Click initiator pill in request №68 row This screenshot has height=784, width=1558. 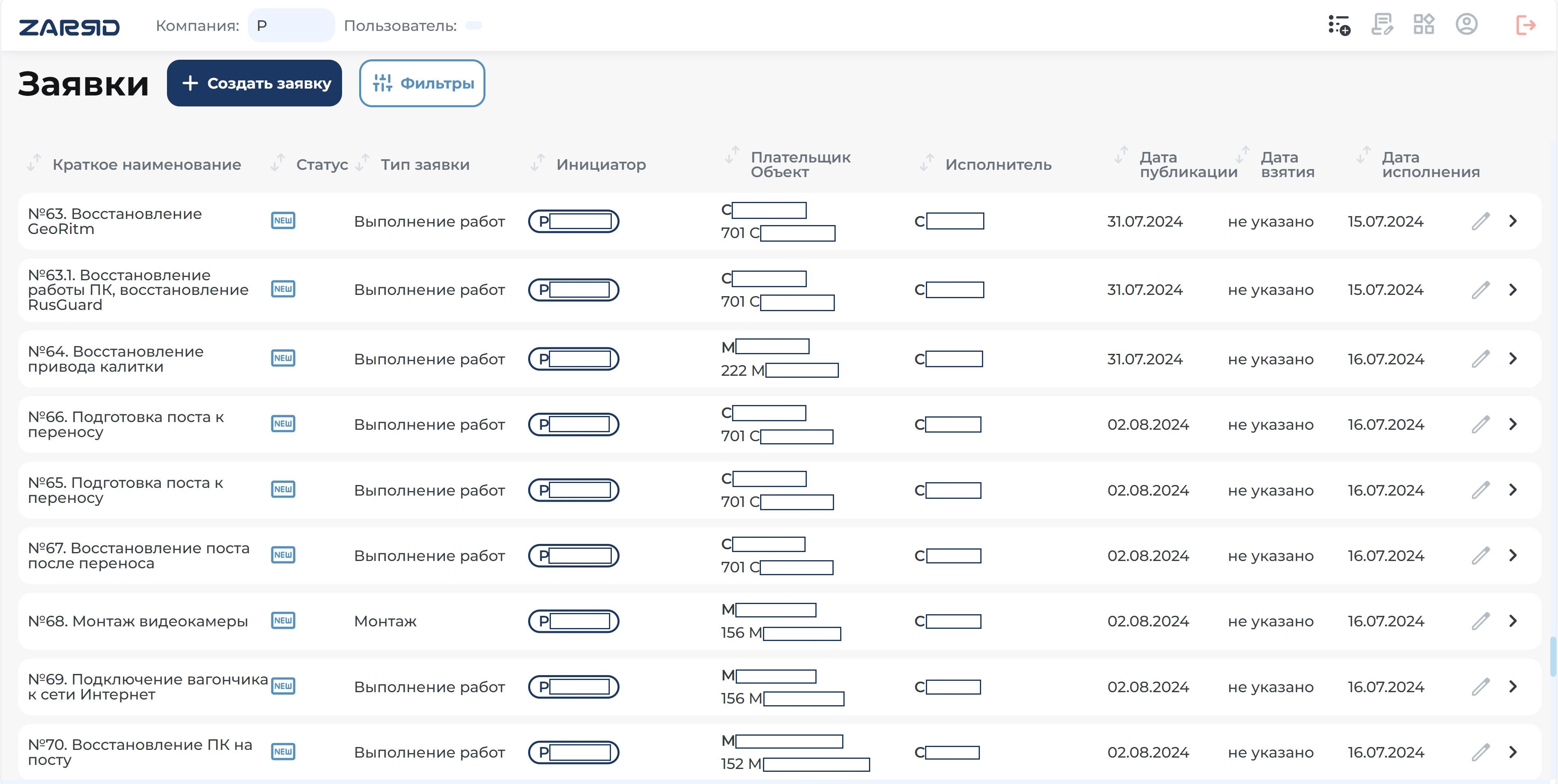point(573,621)
